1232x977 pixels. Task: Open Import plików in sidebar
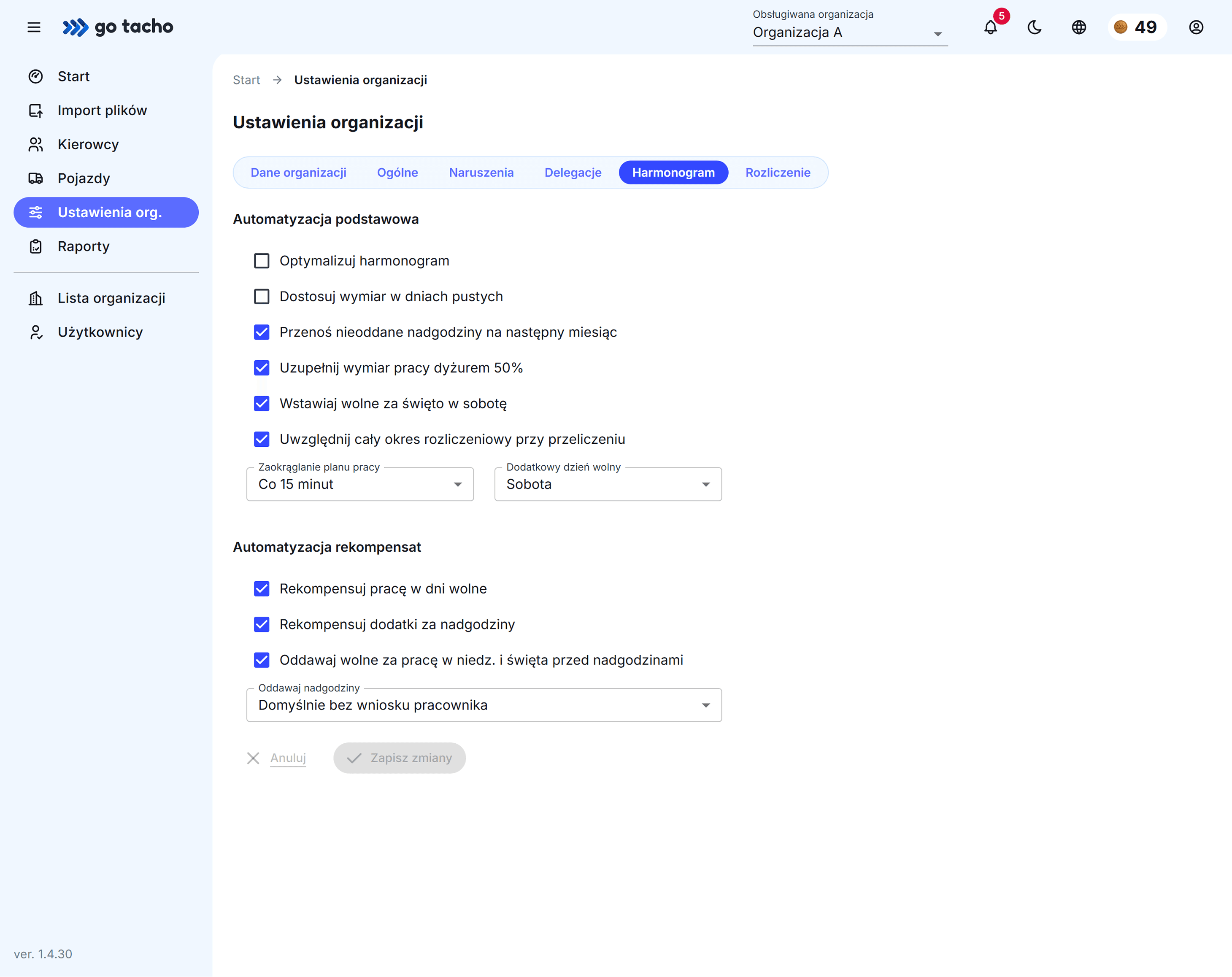tap(106, 110)
